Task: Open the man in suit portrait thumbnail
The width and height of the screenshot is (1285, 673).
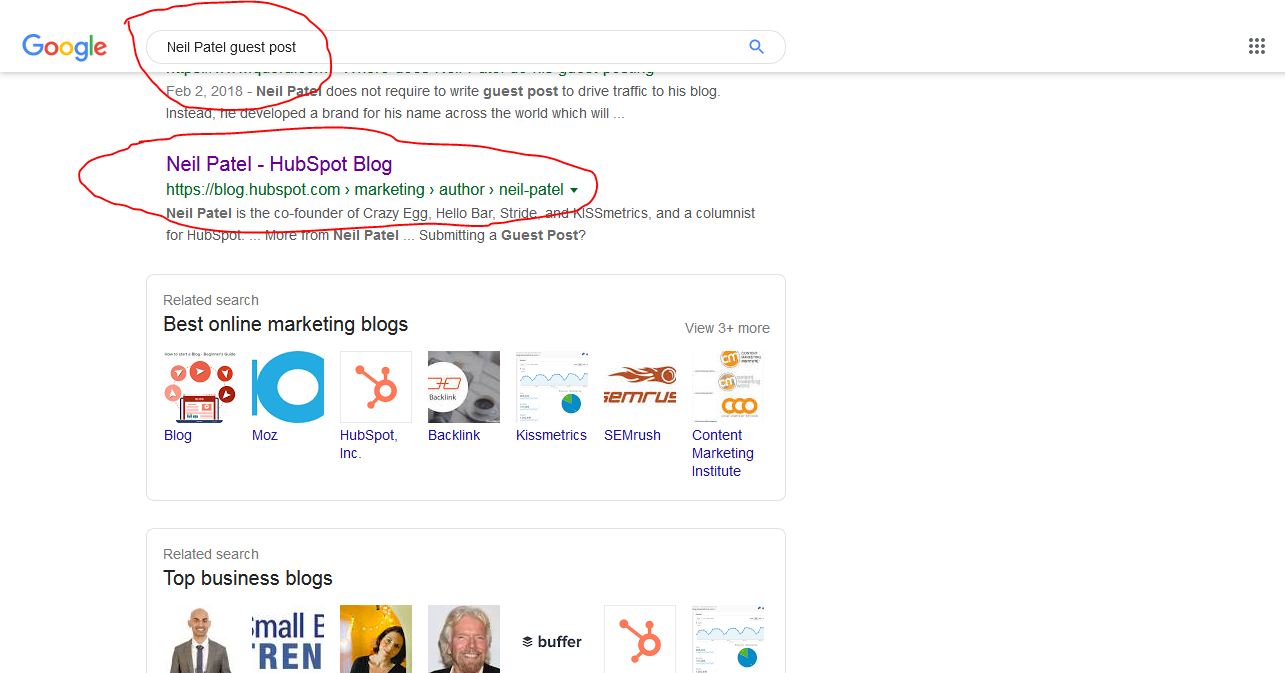Action: 200,639
